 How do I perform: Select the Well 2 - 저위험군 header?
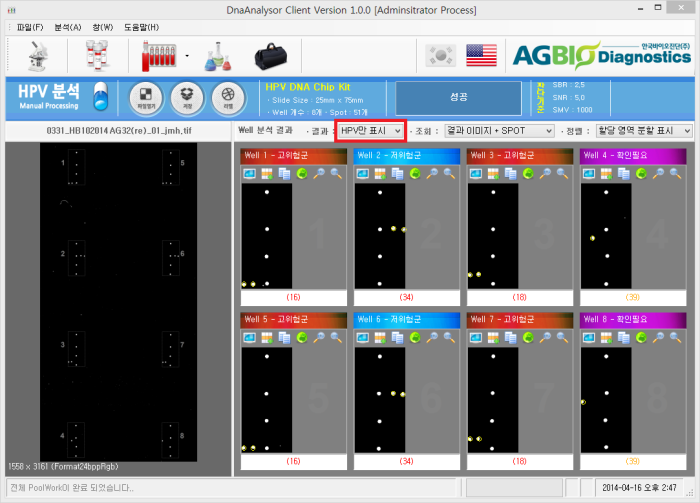407,156
